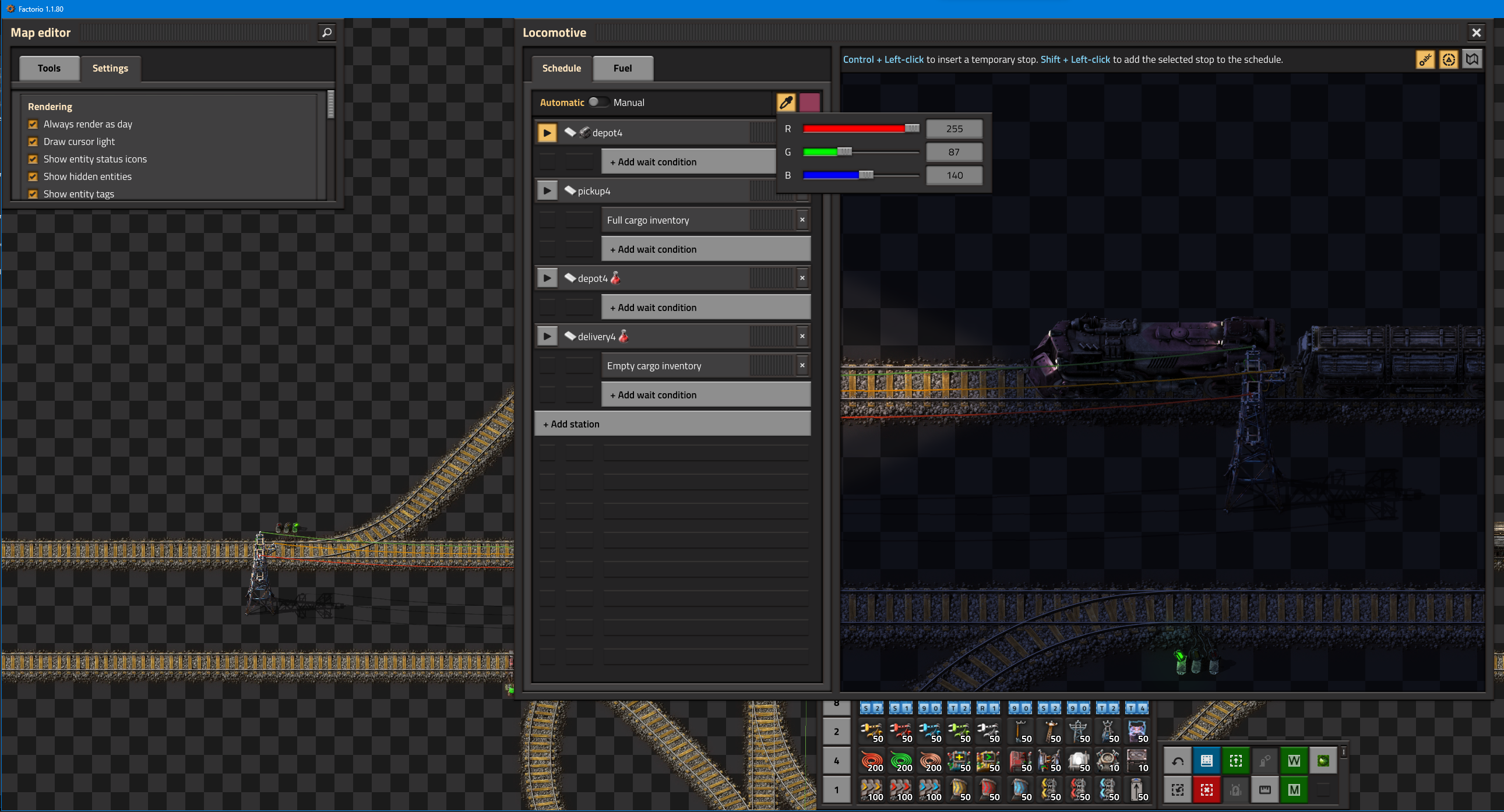Click the locomotive color swatch
Viewport: 1504px width, 812px height.
(x=809, y=102)
